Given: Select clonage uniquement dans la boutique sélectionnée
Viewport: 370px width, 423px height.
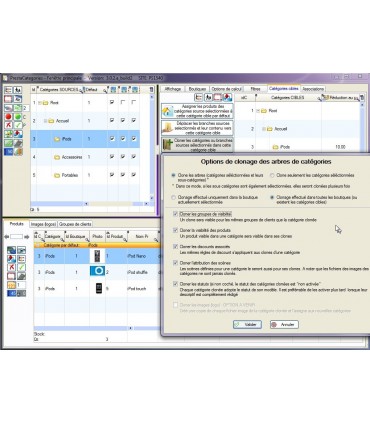Looking at the screenshot, I should coord(173,198).
